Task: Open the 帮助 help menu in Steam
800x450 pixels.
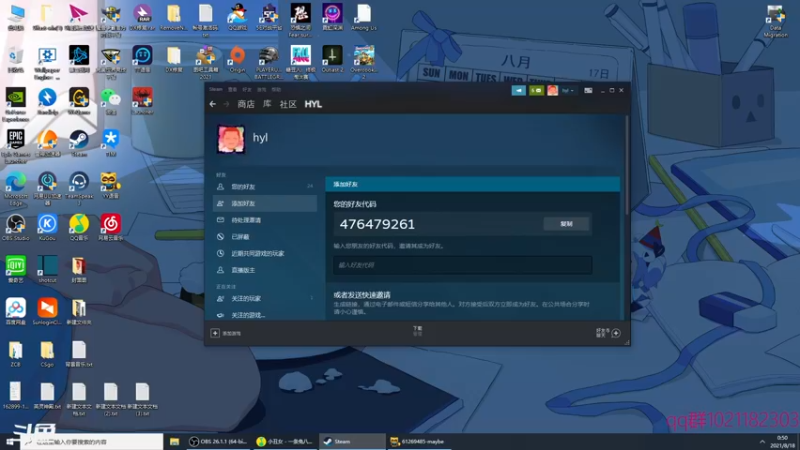Action: point(276,89)
